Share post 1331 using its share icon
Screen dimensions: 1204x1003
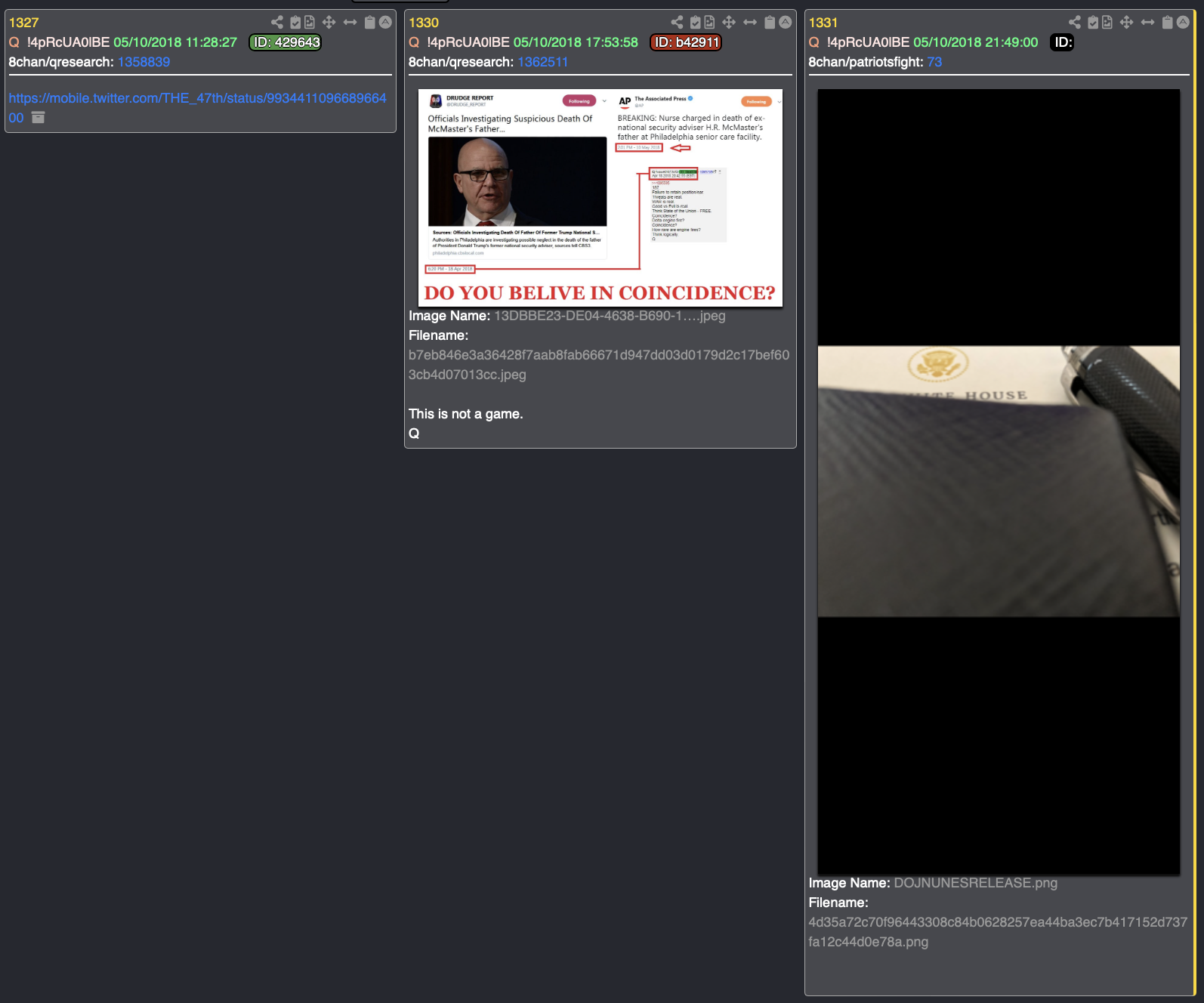(1075, 23)
